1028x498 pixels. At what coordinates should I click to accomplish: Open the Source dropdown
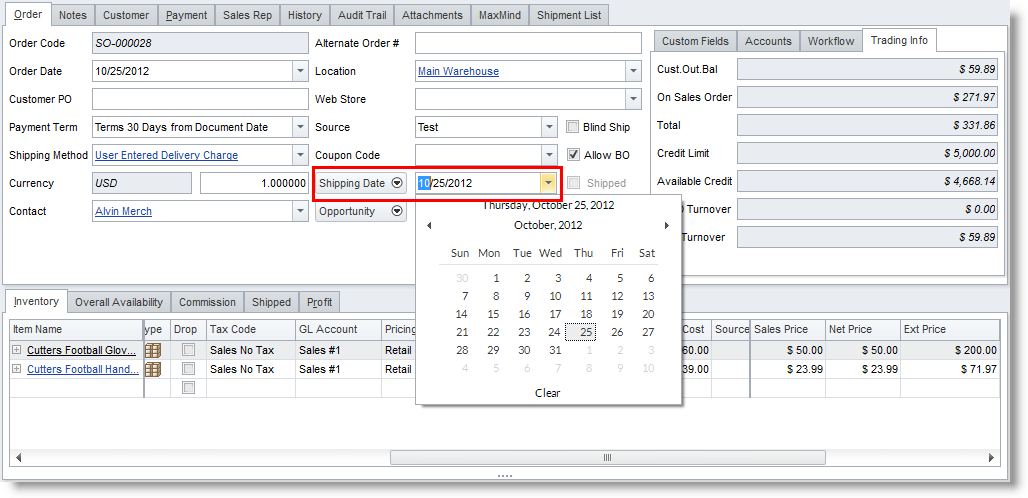click(x=549, y=127)
